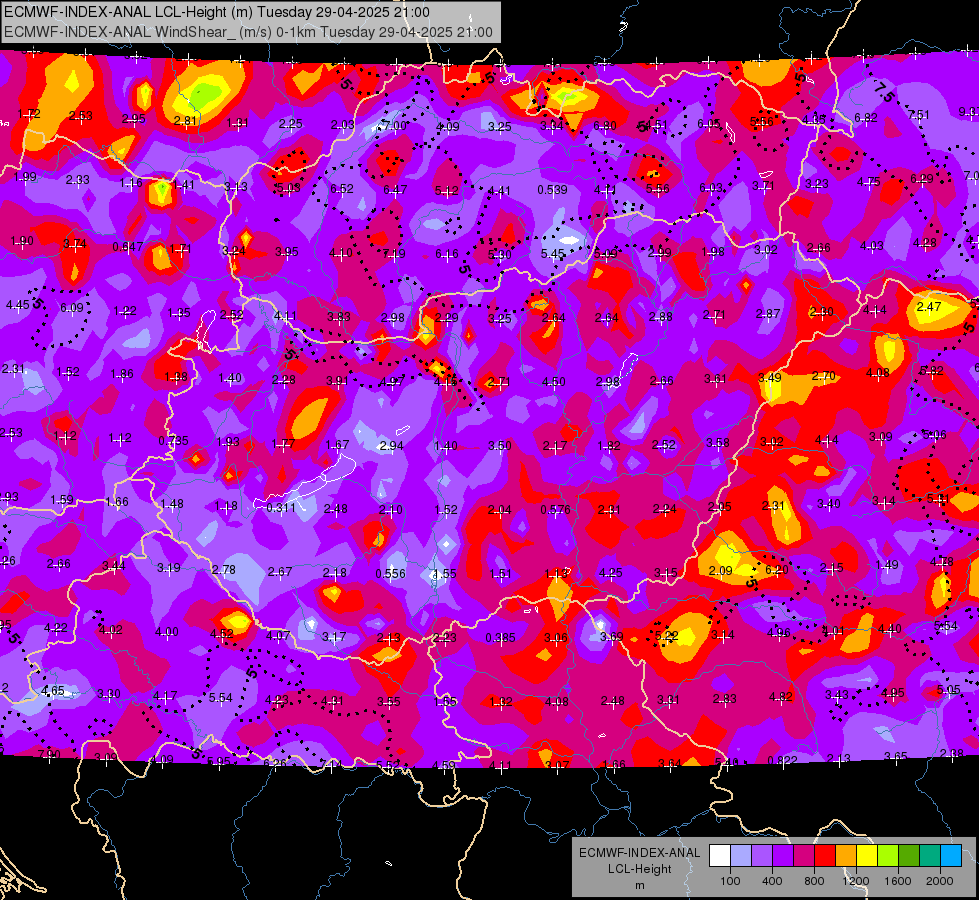Click the red legend swatch
Viewport: 979px width, 900px height.
pos(825,856)
